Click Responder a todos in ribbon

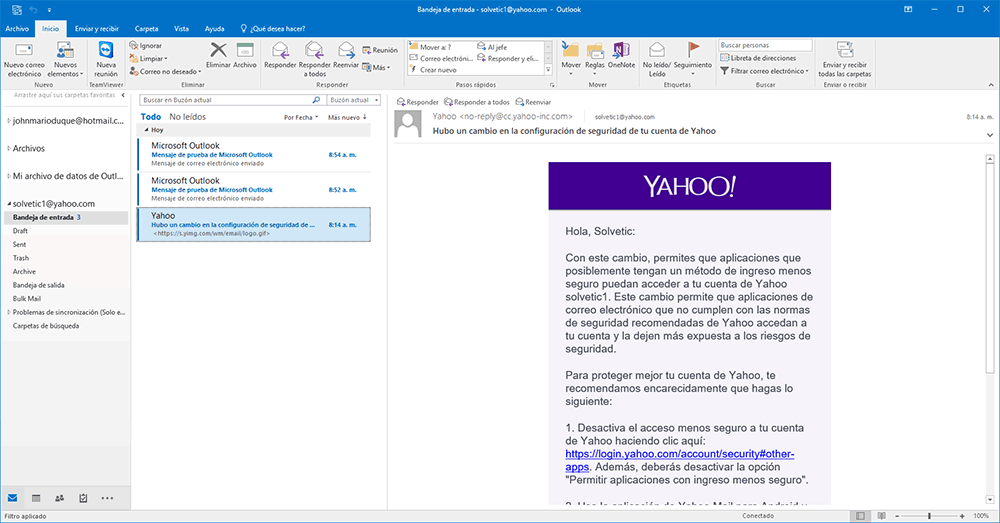coord(314,59)
